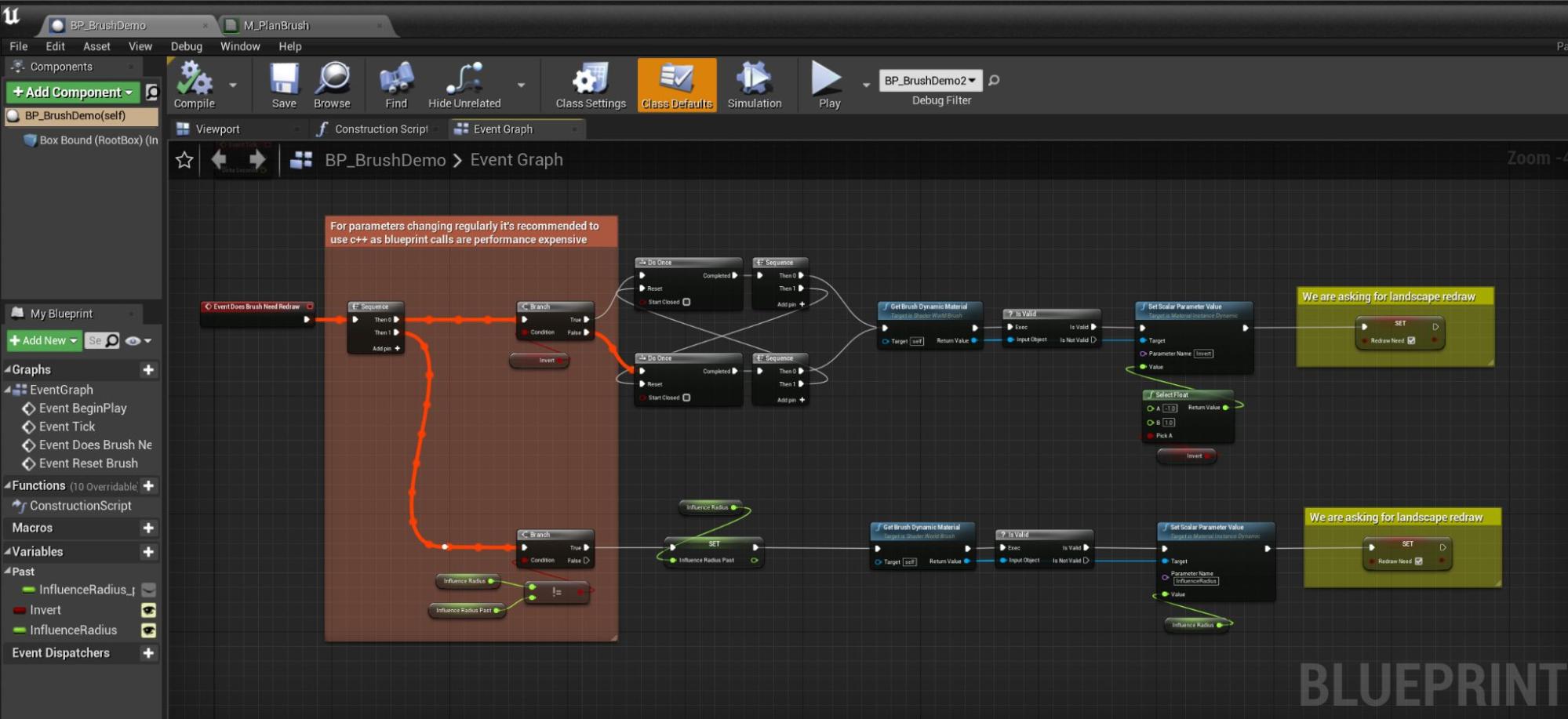
Task: Click the Find toolbar icon
Action: 396,79
